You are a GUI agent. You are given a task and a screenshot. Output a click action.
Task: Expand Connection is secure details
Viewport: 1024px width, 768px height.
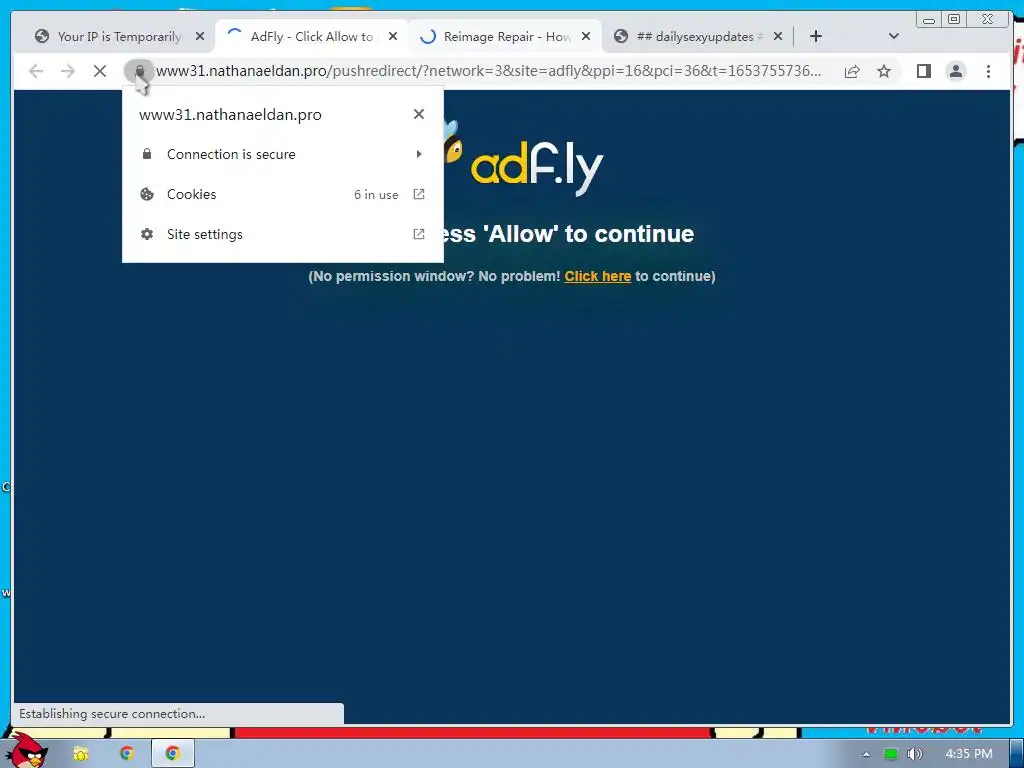(283, 154)
